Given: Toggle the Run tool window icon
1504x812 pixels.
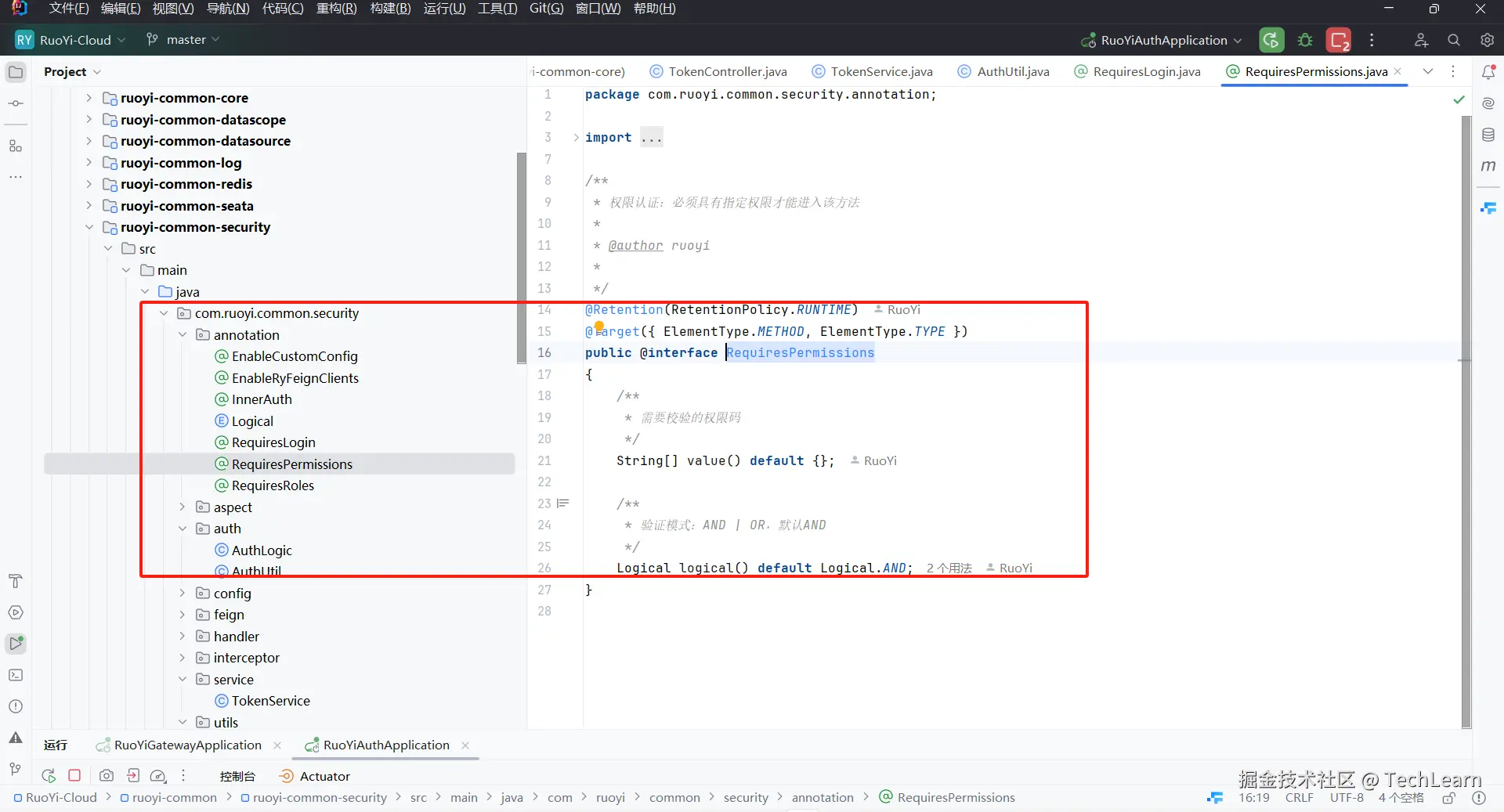Looking at the screenshot, I should click(x=16, y=644).
